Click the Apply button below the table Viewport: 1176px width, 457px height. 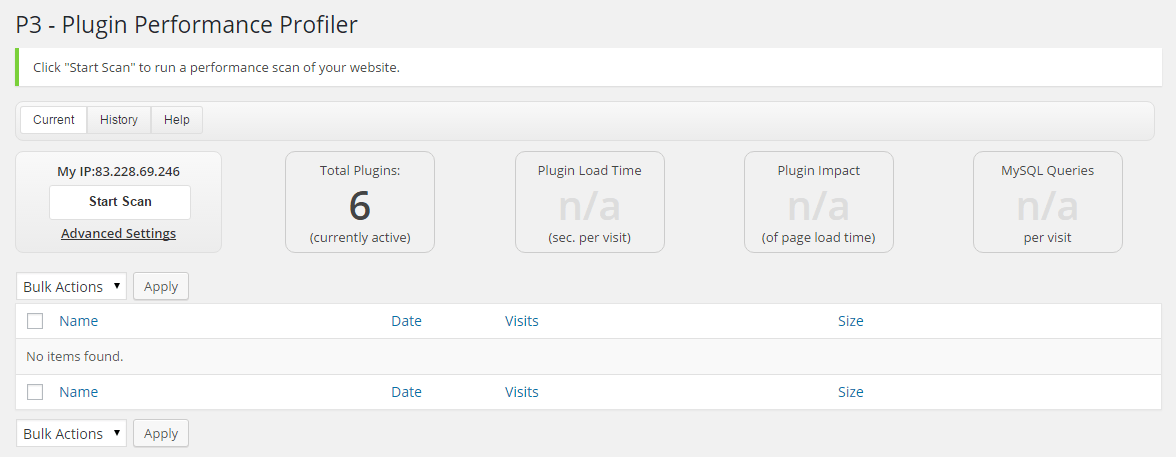click(x=160, y=434)
